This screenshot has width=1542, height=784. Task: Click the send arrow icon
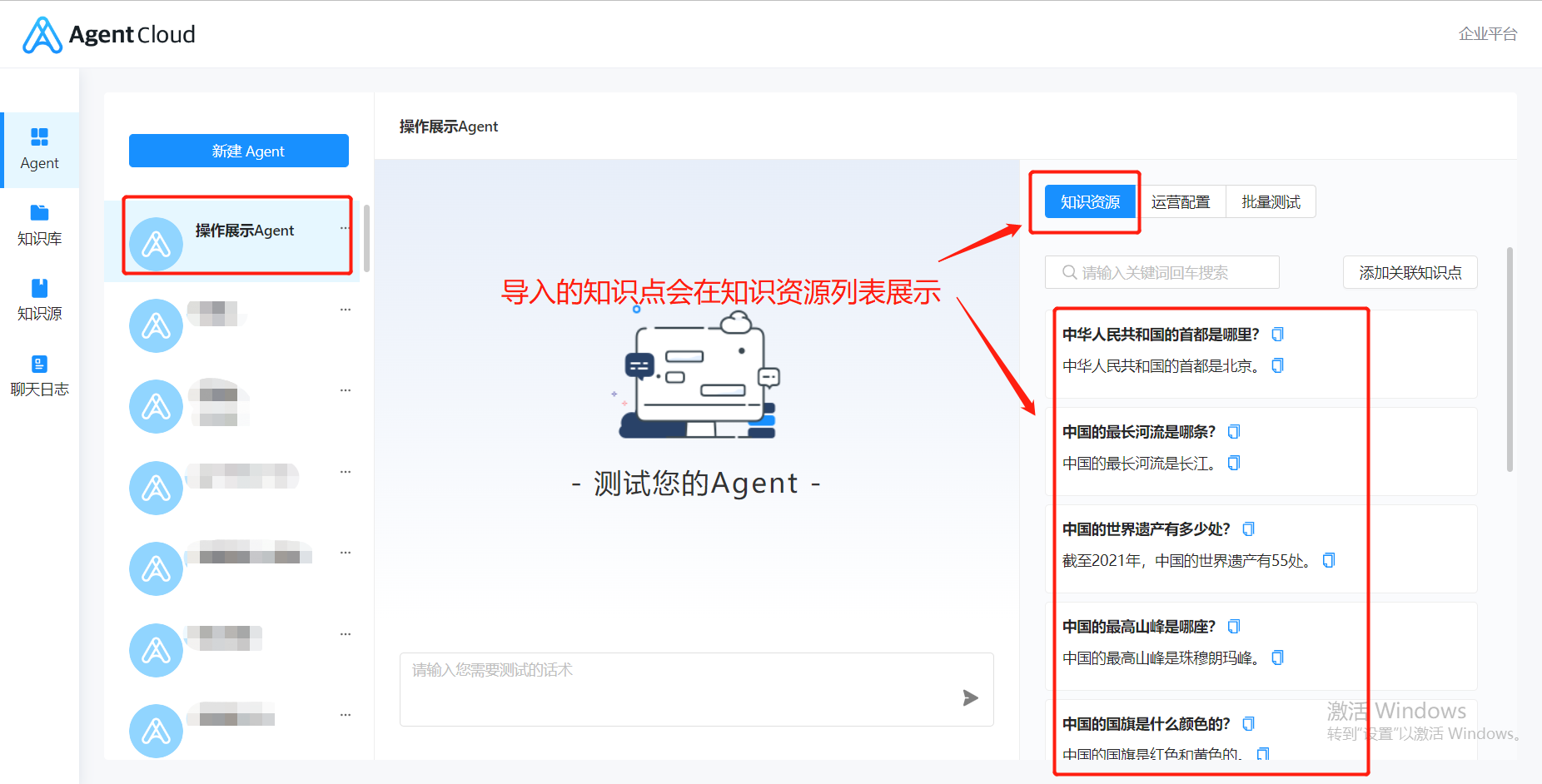(970, 697)
